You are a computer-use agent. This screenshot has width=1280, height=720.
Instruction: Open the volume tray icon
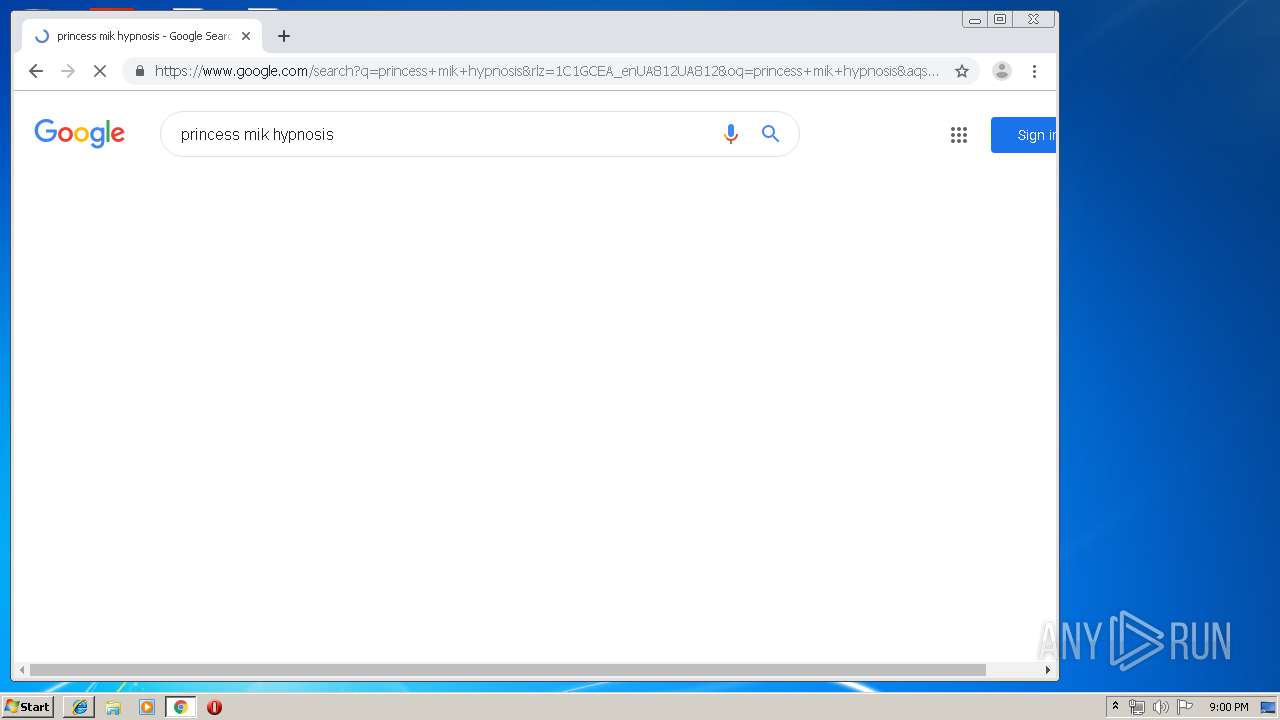[1161, 707]
